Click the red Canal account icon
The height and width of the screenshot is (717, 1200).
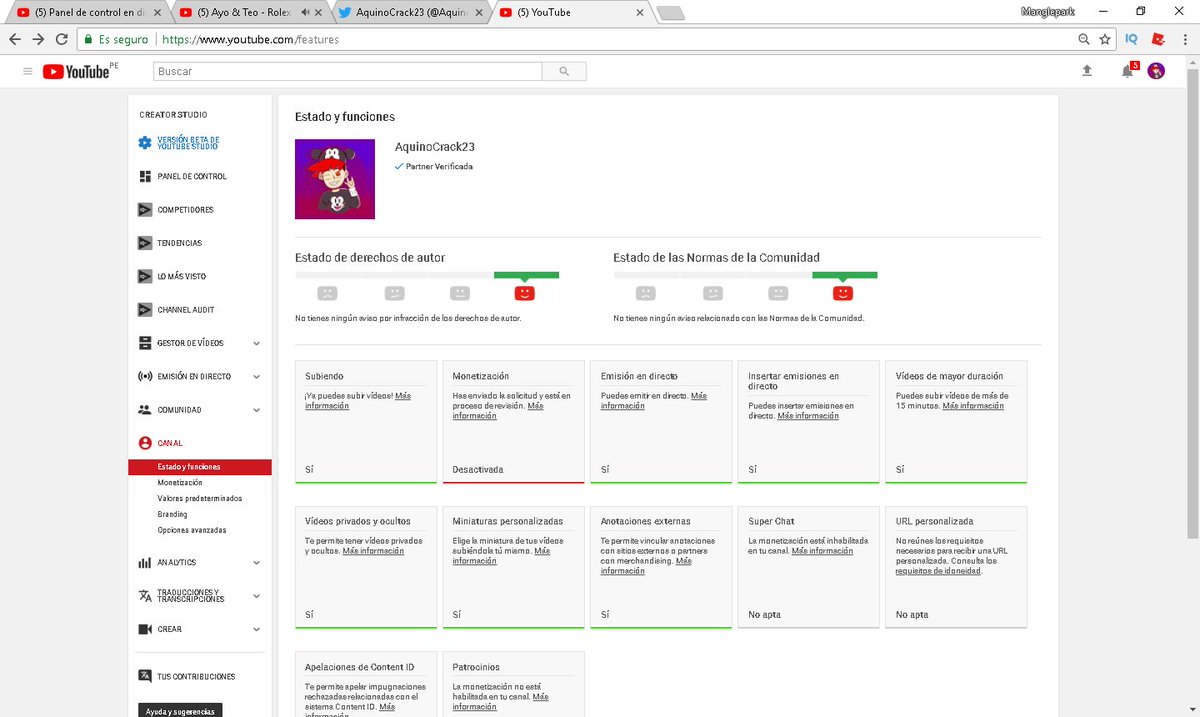[x=145, y=443]
